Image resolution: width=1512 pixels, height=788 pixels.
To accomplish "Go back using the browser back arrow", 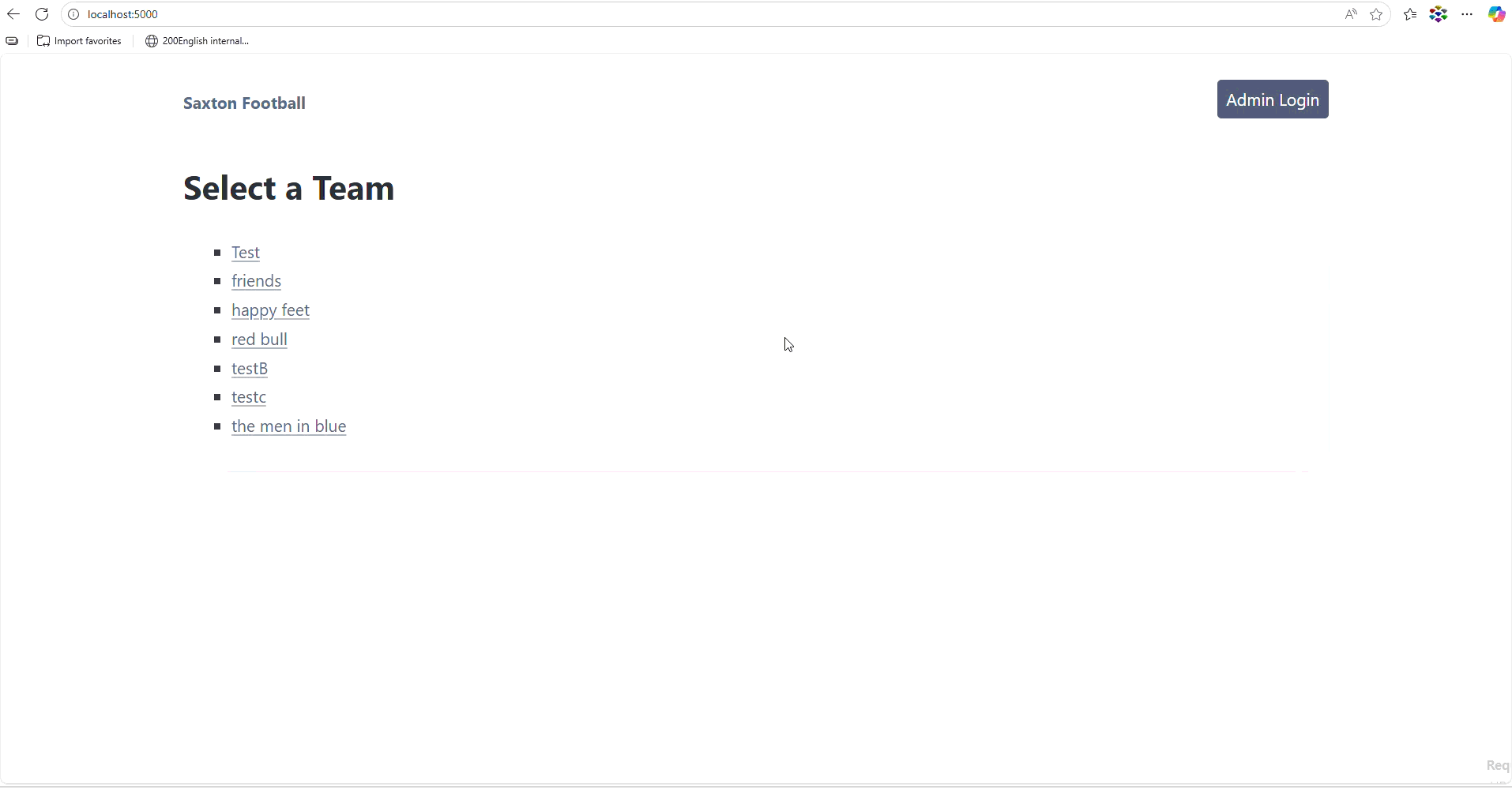I will tap(13, 14).
